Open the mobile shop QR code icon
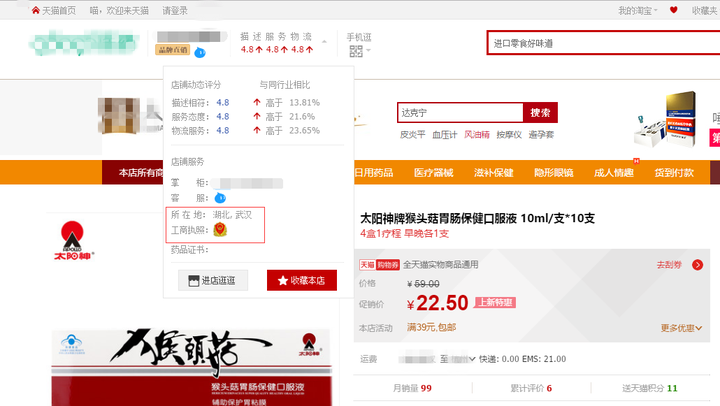720x406 pixels. (x=356, y=51)
